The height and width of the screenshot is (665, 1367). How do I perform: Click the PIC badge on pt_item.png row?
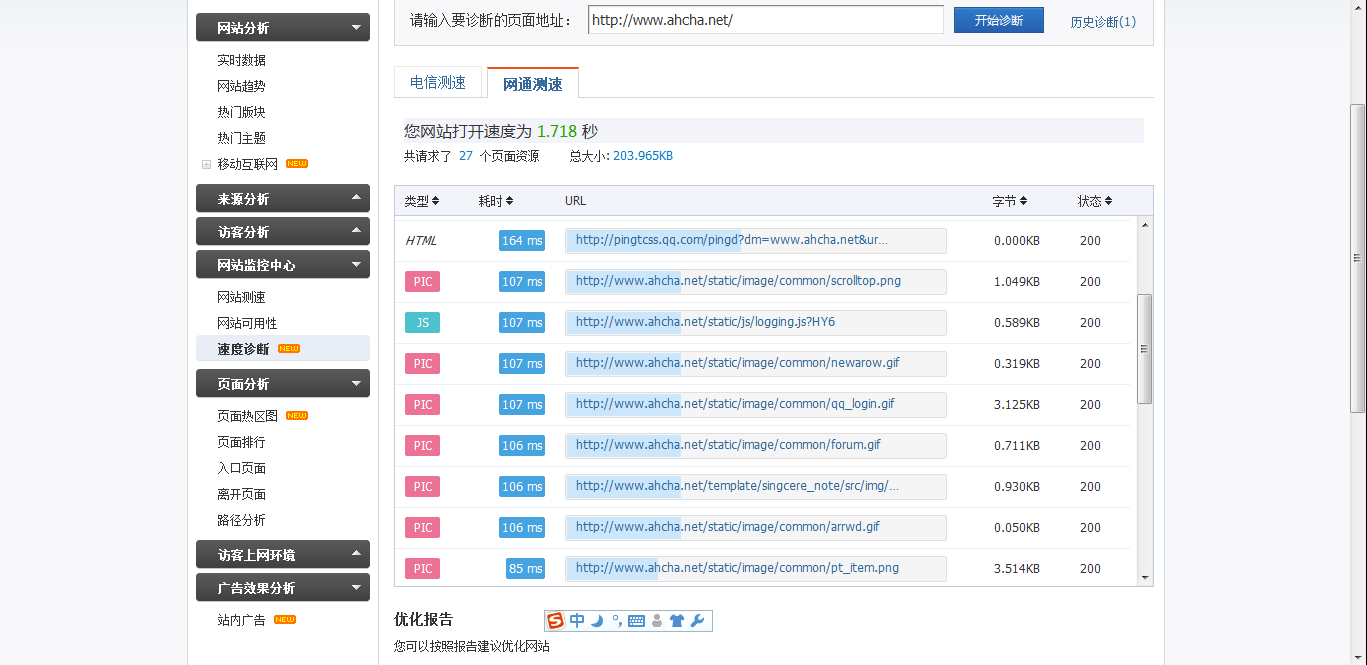pyautogui.click(x=422, y=569)
